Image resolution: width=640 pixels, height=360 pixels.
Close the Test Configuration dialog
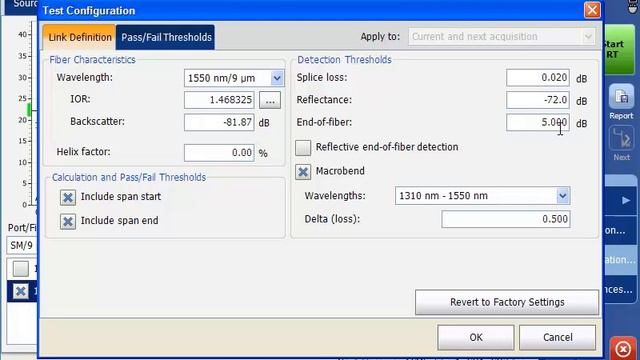592,10
